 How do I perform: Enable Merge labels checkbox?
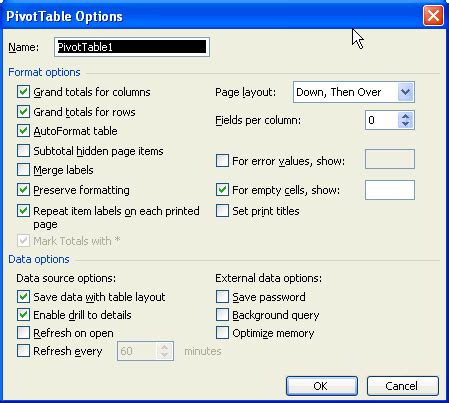point(23,170)
